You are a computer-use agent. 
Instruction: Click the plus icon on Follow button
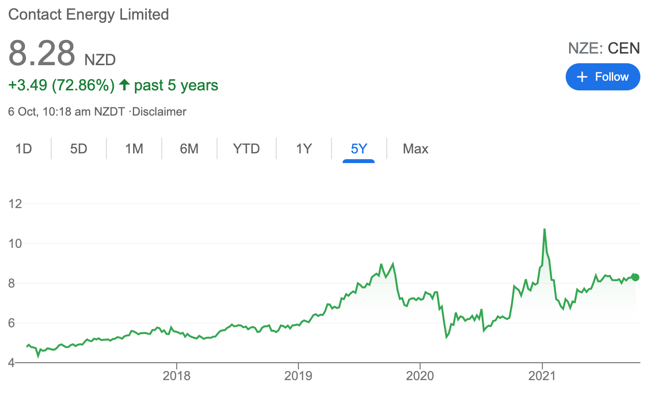click(582, 77)
